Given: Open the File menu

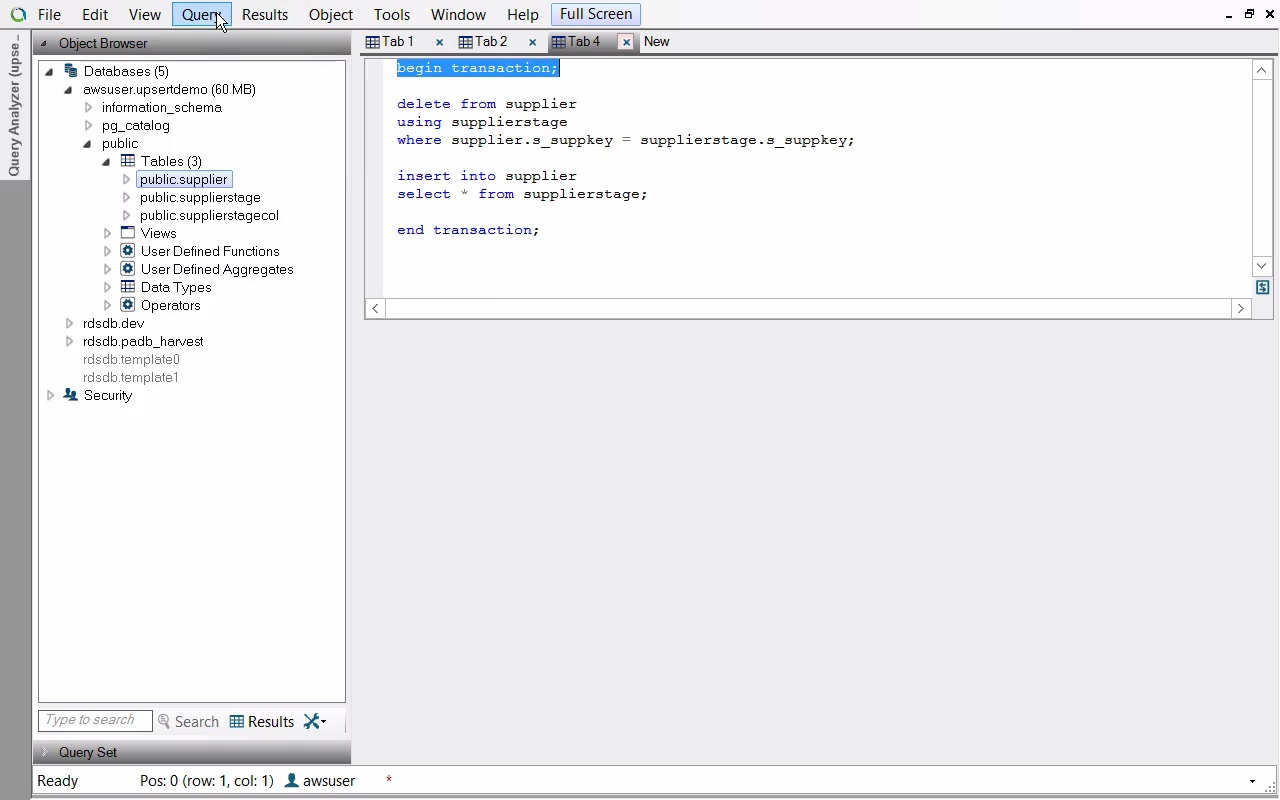Looking at the screenshot, I should click(49, 15).
